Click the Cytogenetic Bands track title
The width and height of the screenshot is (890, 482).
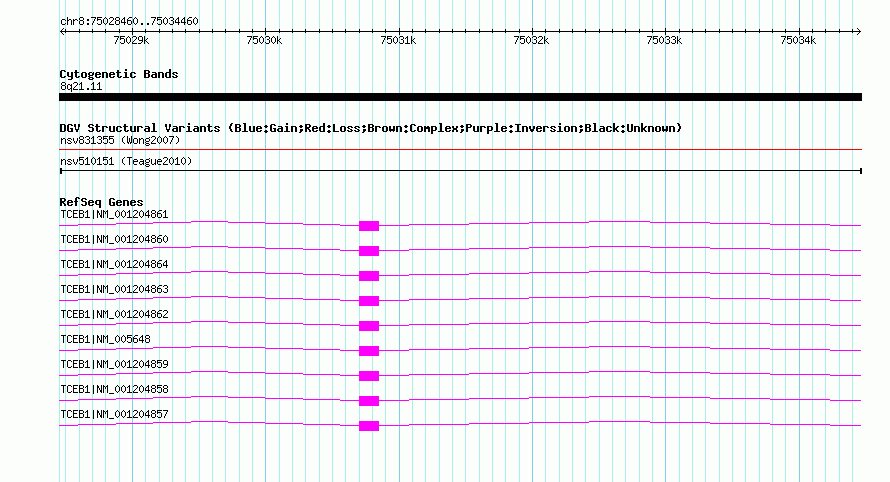click(x=119, y=74)
